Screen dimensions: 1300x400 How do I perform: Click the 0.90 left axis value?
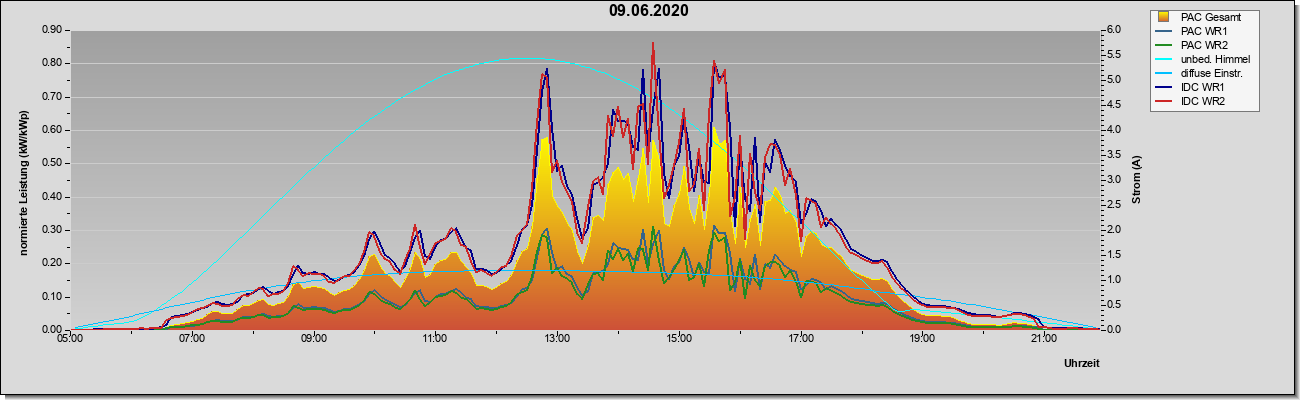coord(52,30)
